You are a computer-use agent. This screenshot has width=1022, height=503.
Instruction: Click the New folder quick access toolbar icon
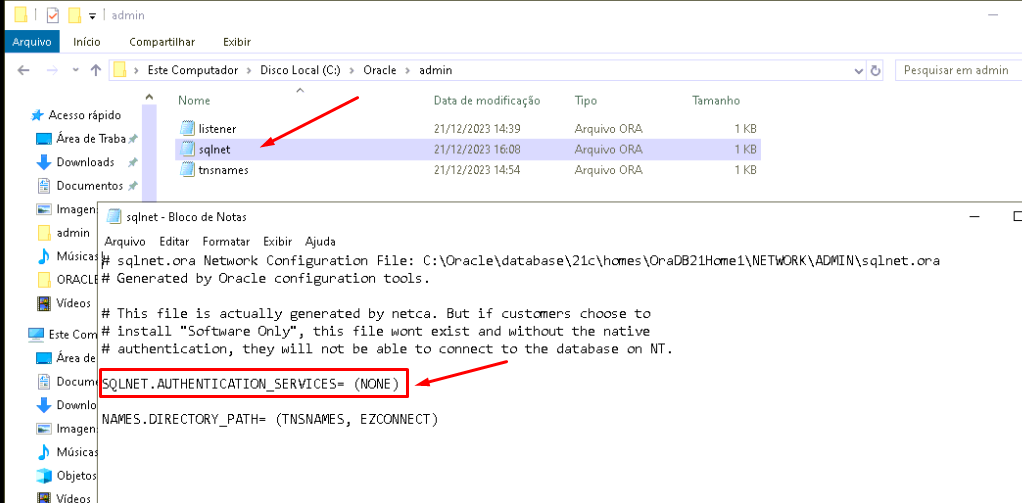point(74,16)
